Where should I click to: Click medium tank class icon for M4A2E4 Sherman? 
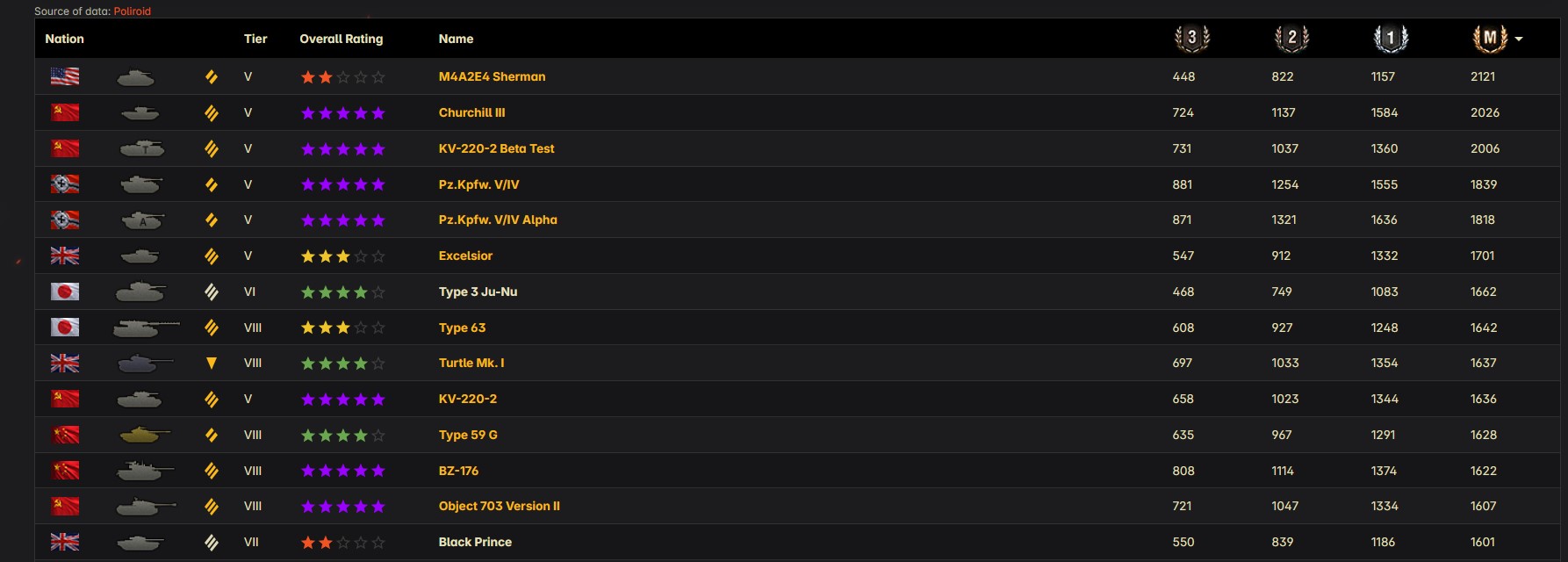point(212,76)
